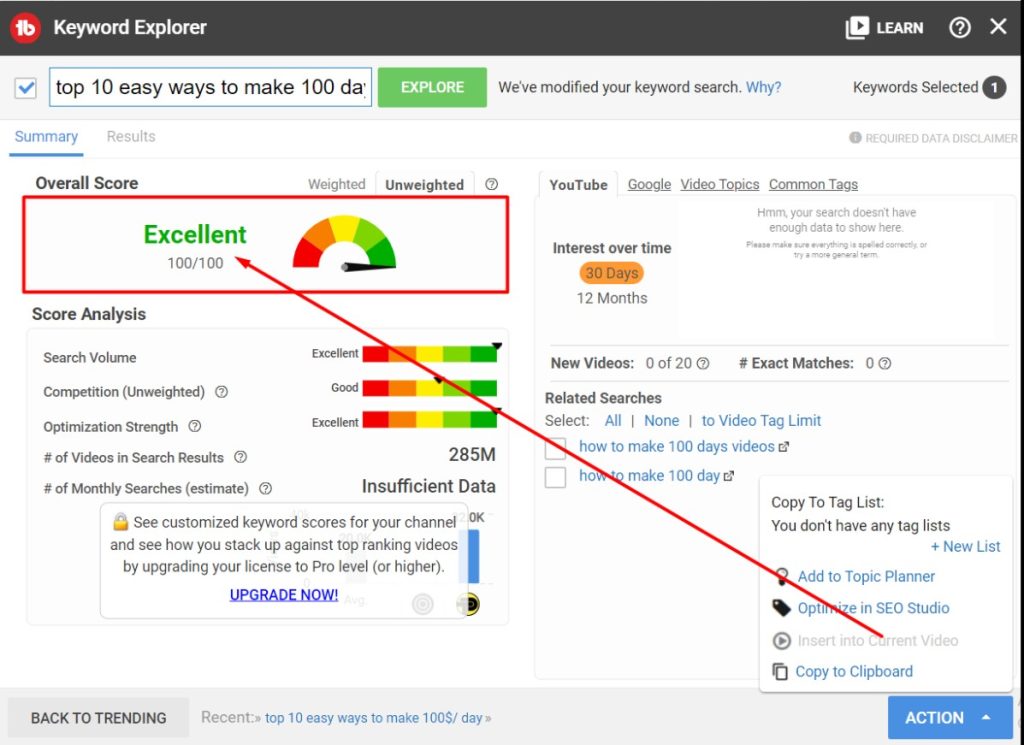Image resolution: width=1024 pixels, height=745 pixels.
Task: Select the Unweighted score view
Action: [424, 185]
